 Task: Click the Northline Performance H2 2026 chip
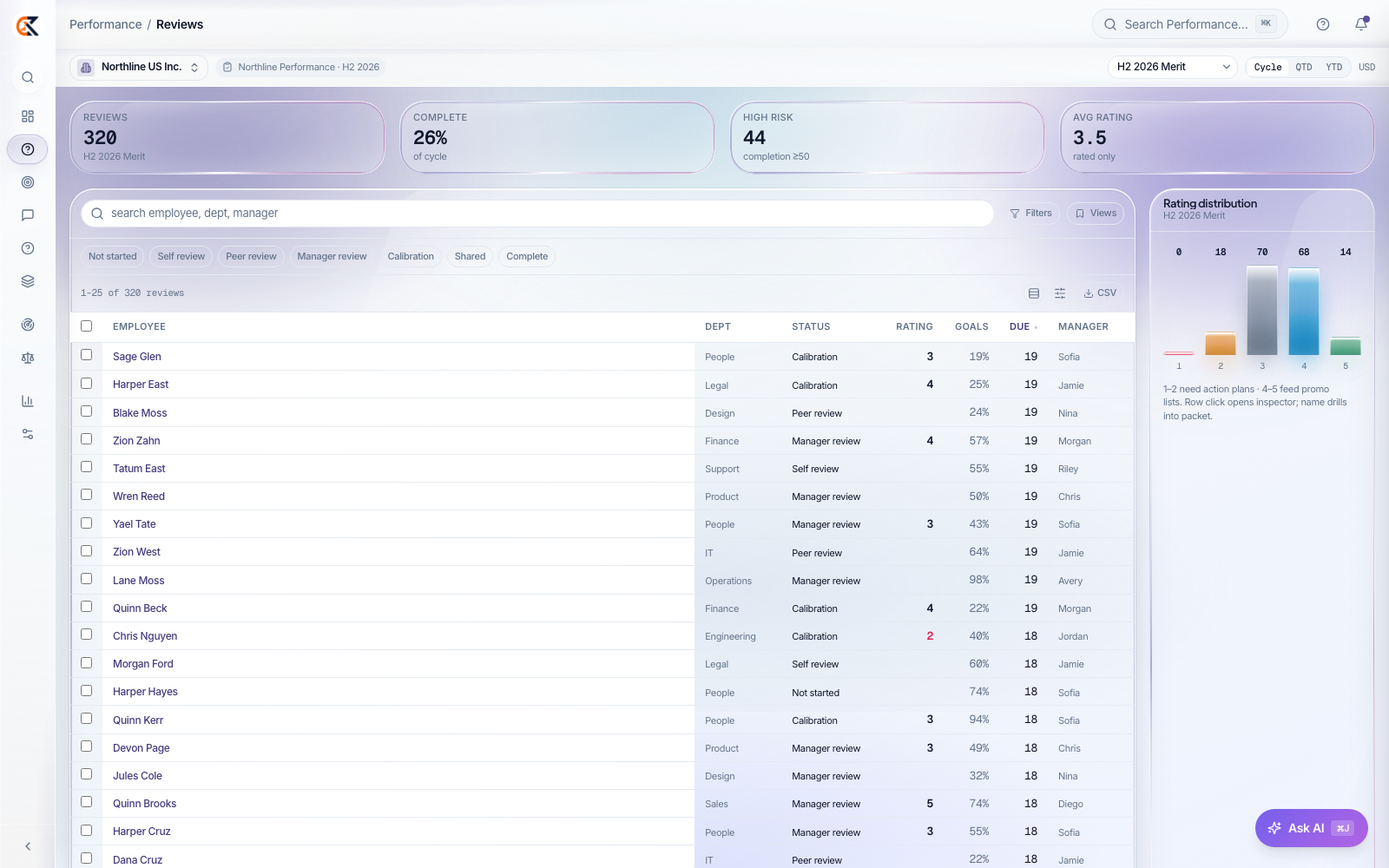point(300,67)
